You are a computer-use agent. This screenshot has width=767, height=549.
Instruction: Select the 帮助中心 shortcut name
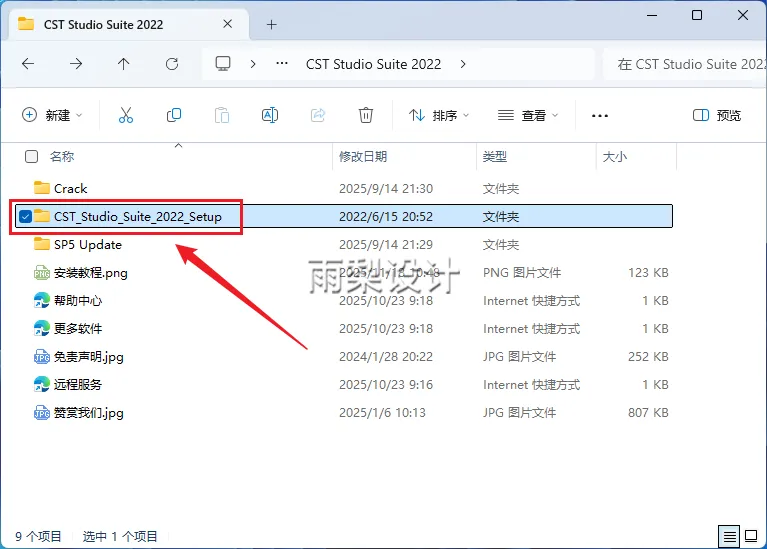[x=78, y=300]
